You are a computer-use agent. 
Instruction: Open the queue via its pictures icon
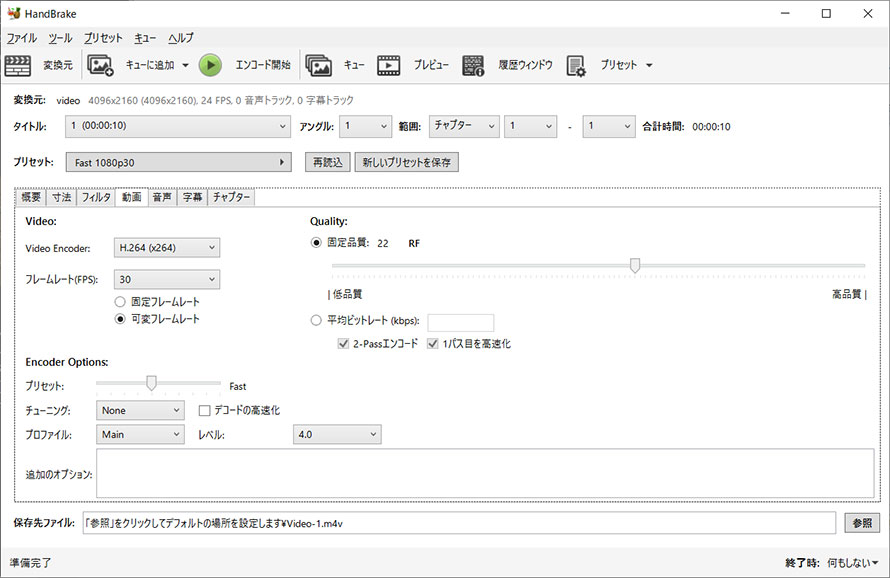(318, 65)
